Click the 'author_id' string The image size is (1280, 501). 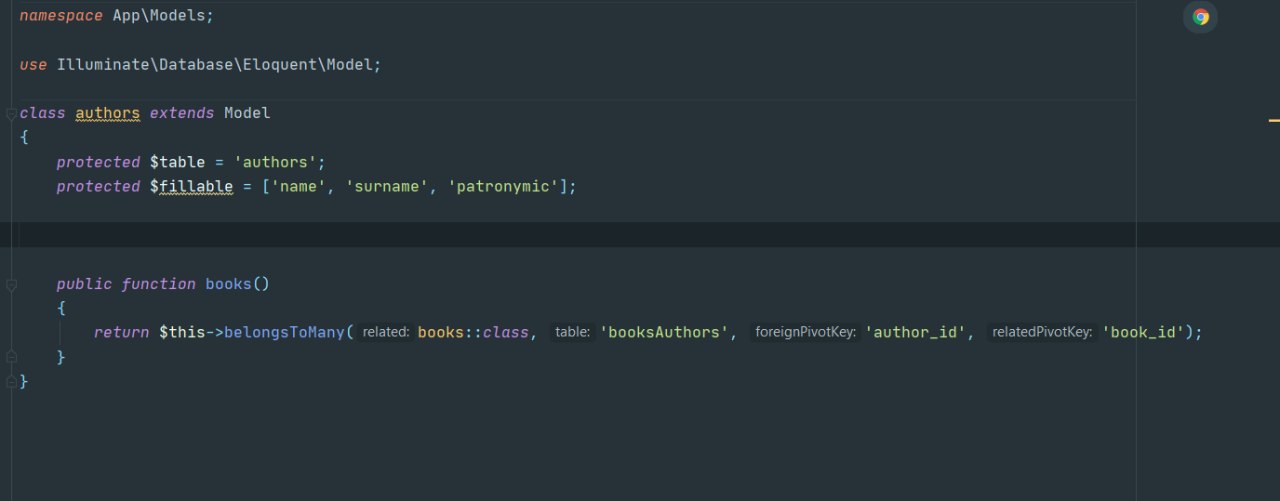(915, 332)
